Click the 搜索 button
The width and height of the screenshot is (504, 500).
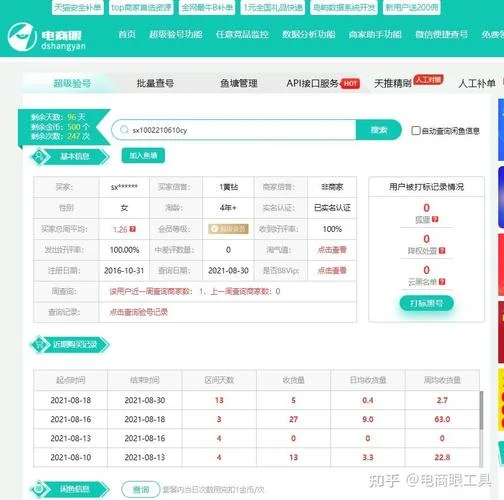(379, 130)
